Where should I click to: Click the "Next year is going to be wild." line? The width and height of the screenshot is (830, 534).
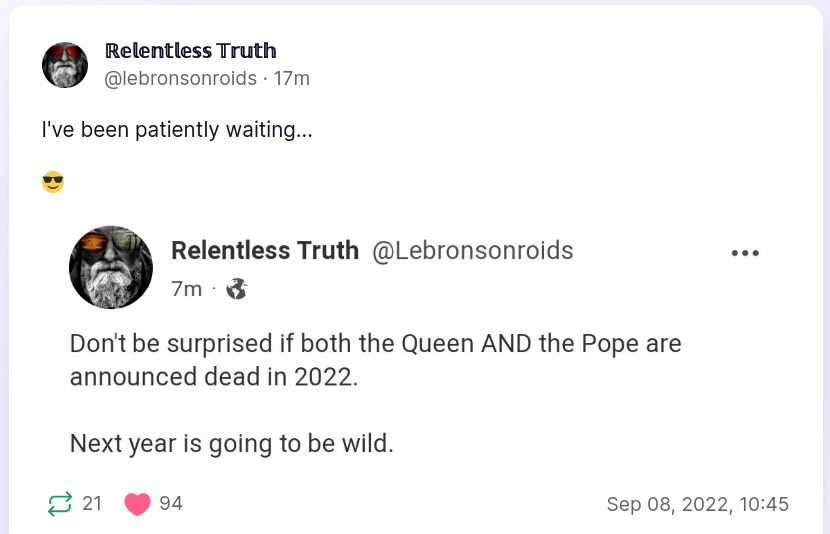231,443
